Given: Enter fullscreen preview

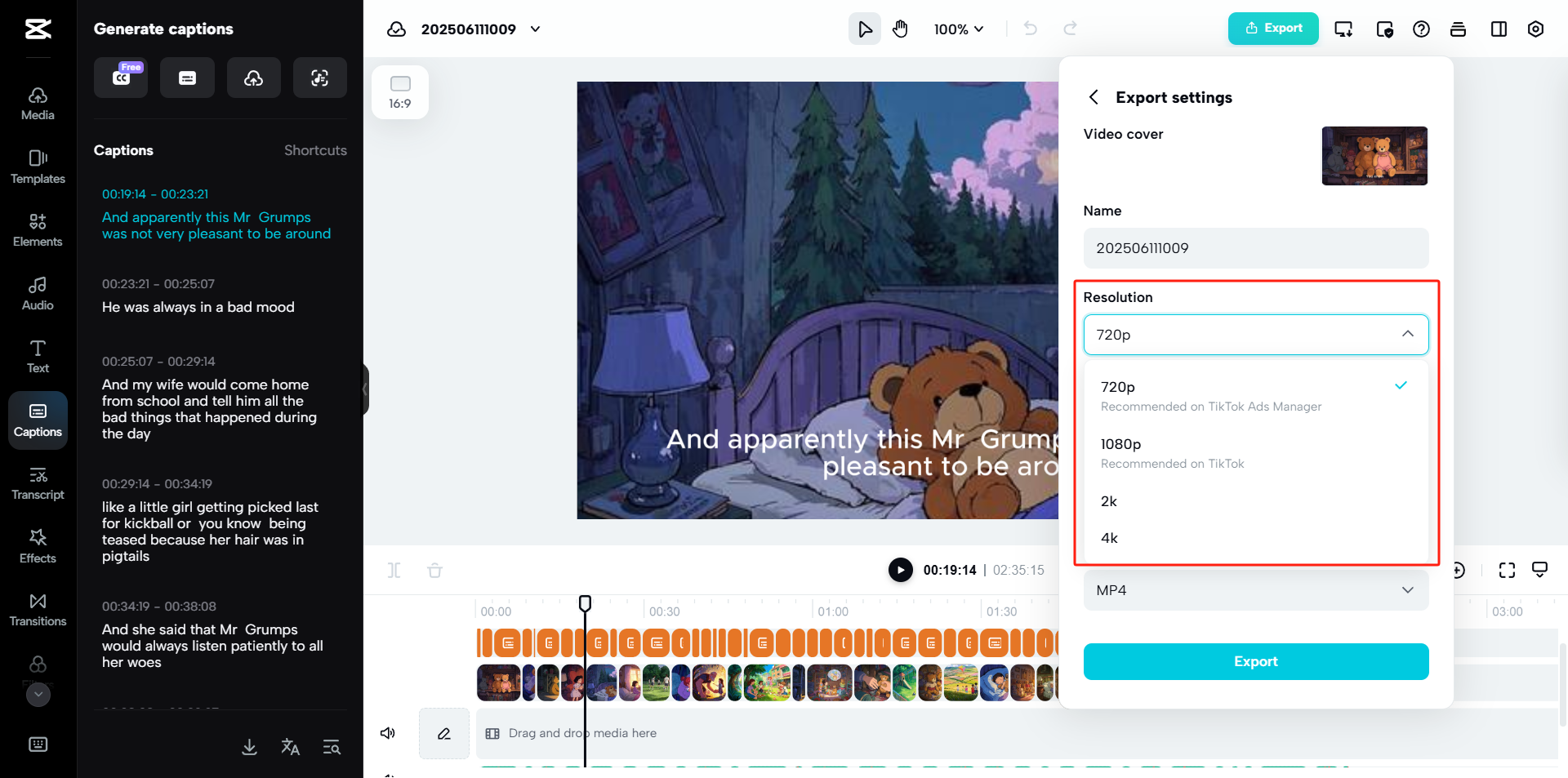Looking at the screenshot, I should click(1507, 570).
